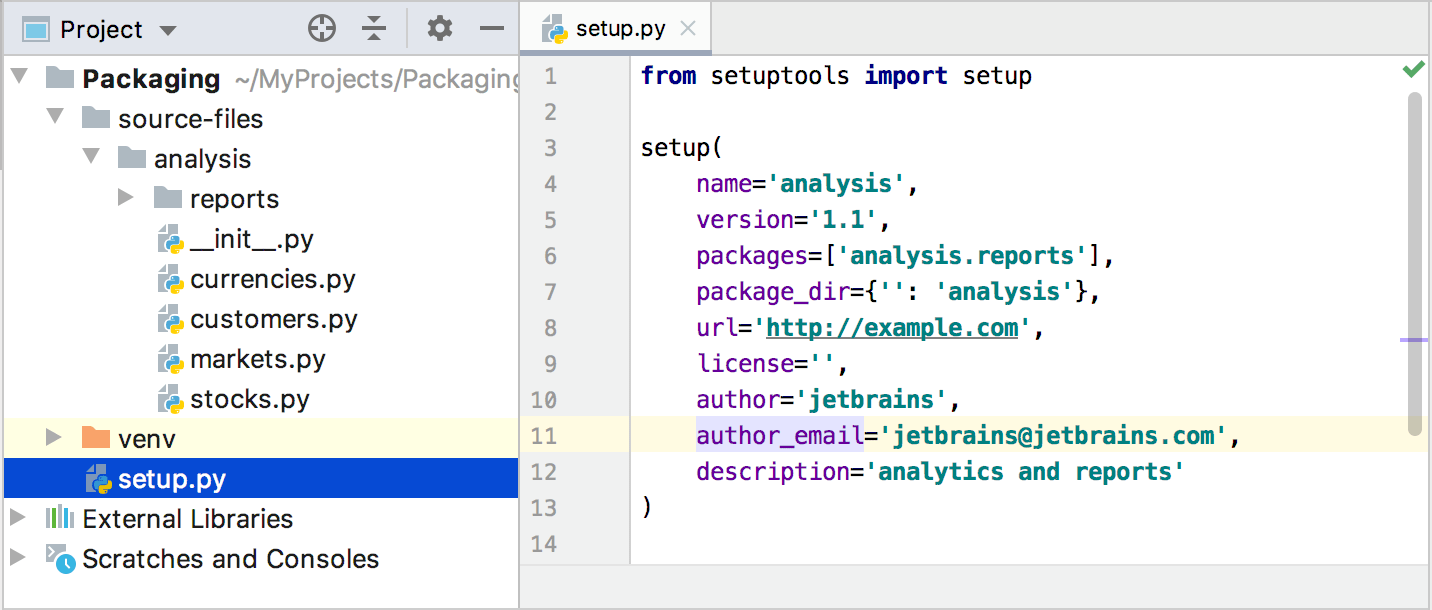Click the Python file icon beside currencies.py
This screenshot has width=1432, height=610.
tap(169, 278)
